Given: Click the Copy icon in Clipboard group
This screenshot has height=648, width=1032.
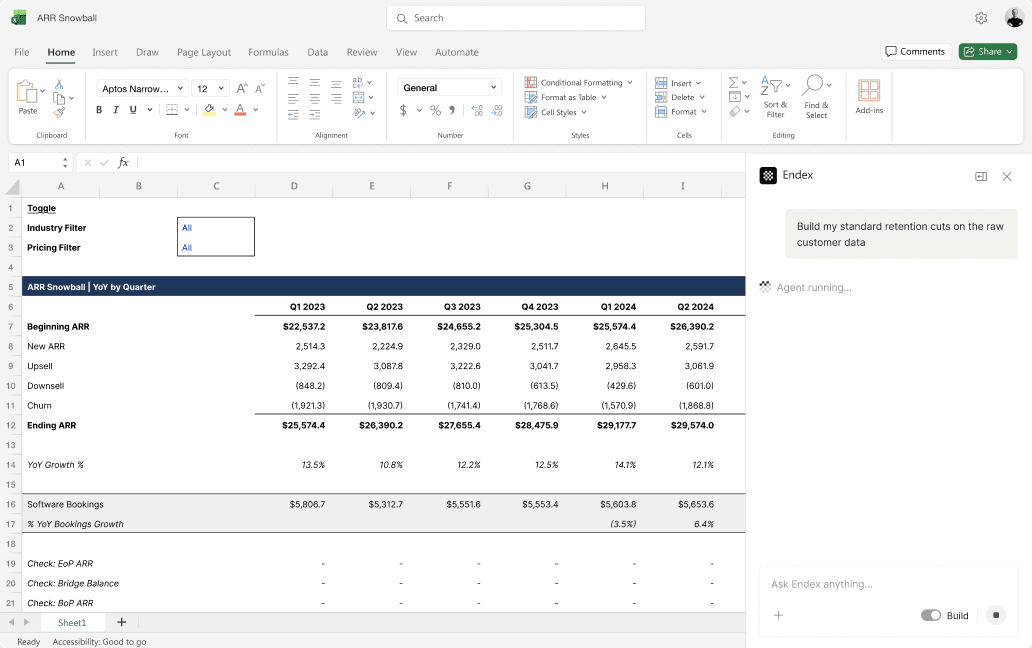Looking at the screenshot, I should [x=59, y=99].
